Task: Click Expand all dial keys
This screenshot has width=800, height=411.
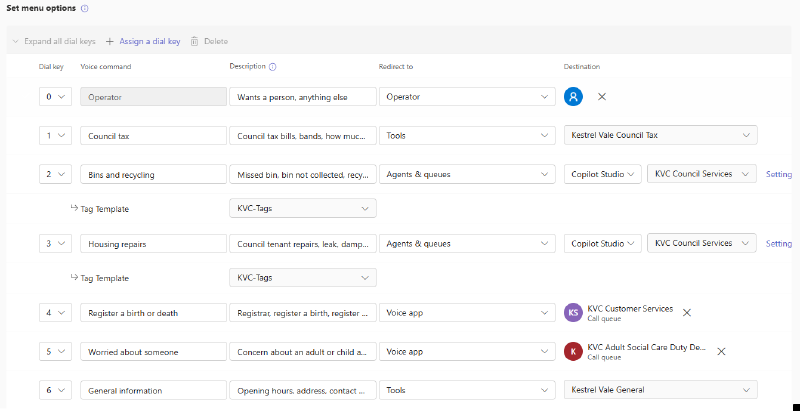Action: point(54,41)
